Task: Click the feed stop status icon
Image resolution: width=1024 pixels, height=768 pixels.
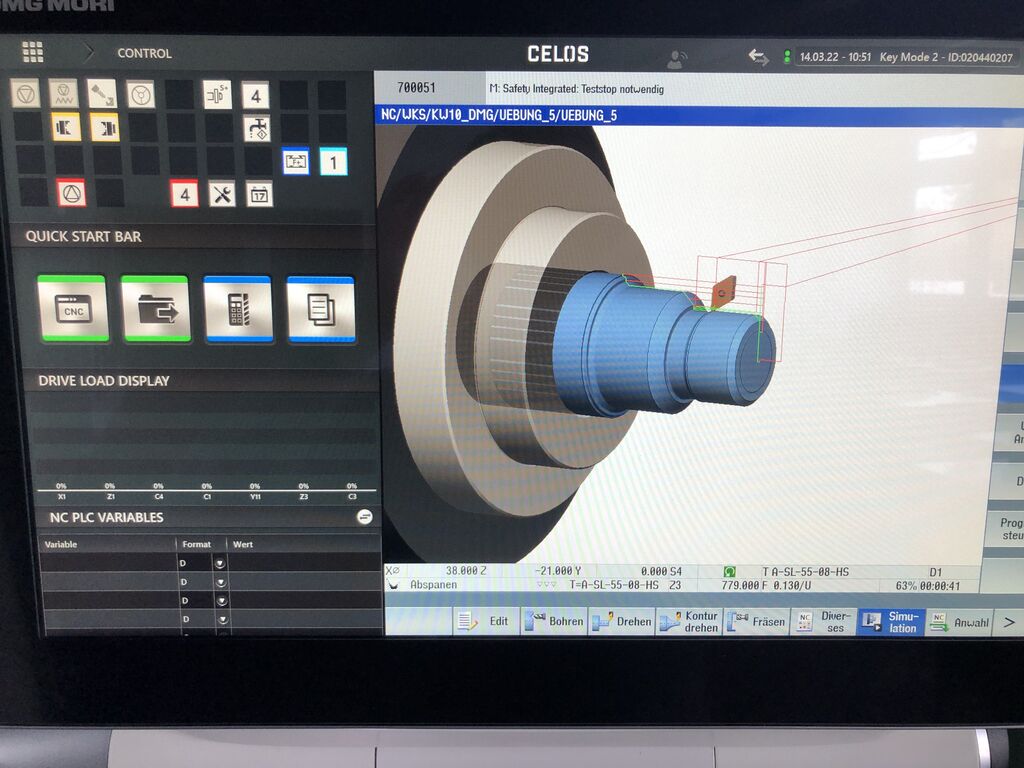Action: point(25,94)
